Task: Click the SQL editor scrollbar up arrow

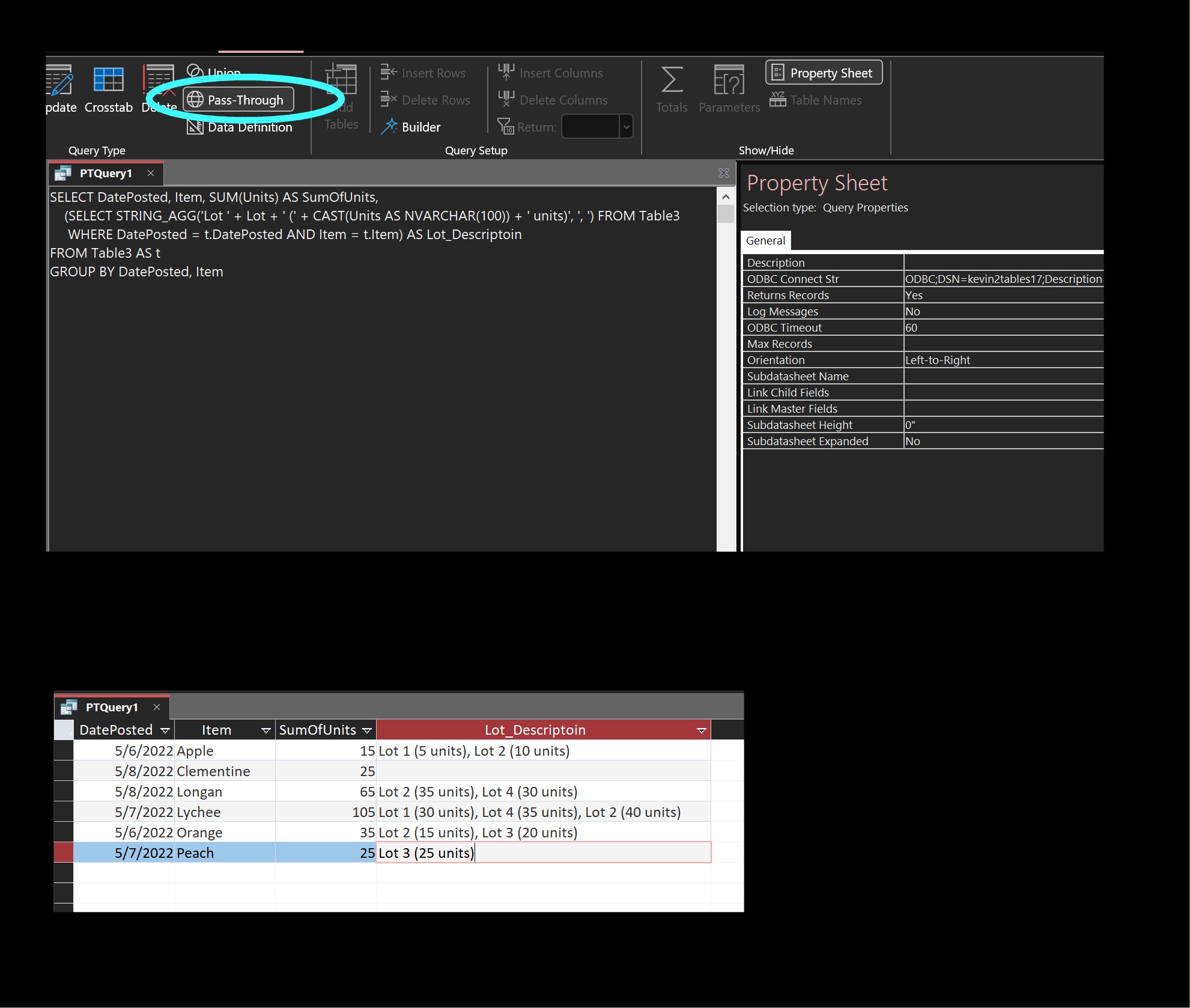Action: coord(726,196)
